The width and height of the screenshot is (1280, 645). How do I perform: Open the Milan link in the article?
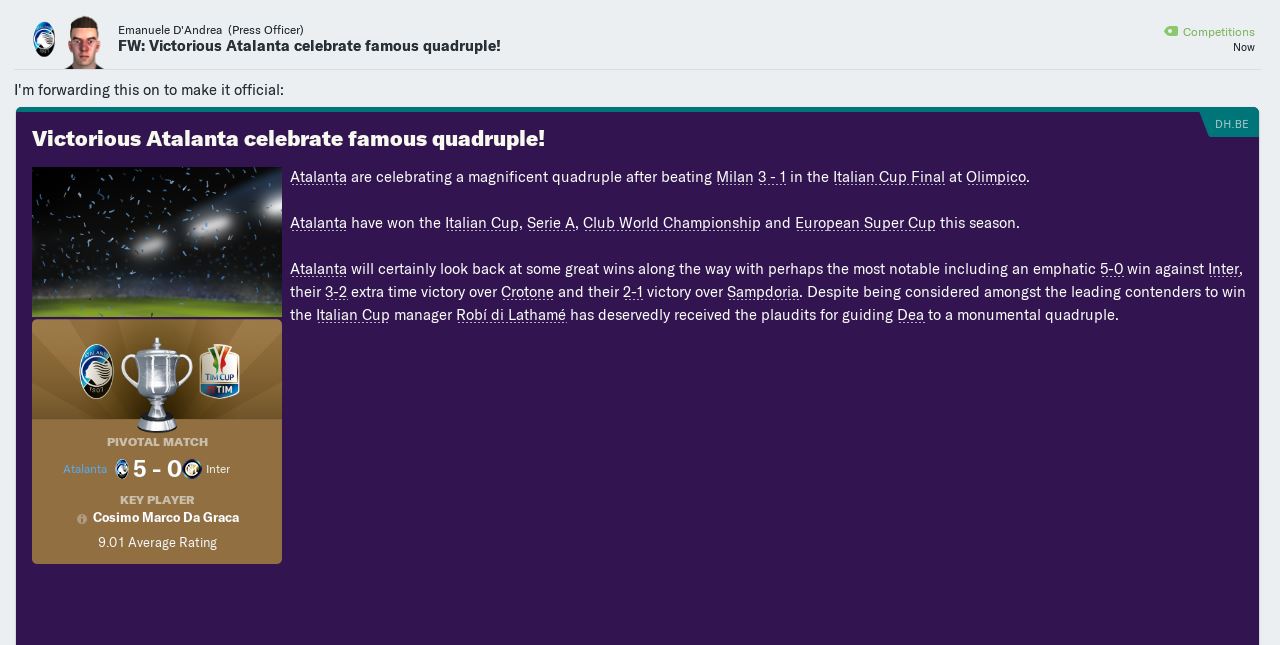pyautogui.click(x=734, y=177)
